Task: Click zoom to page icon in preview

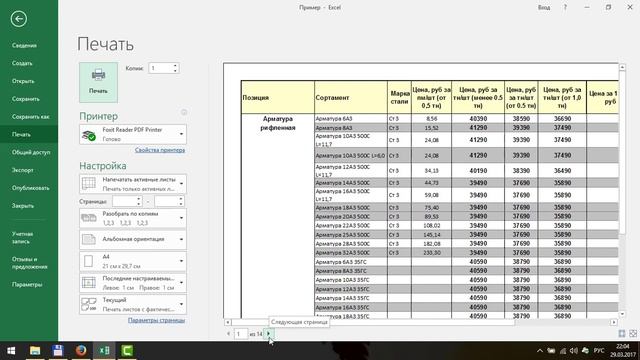Action: [633, 333]
